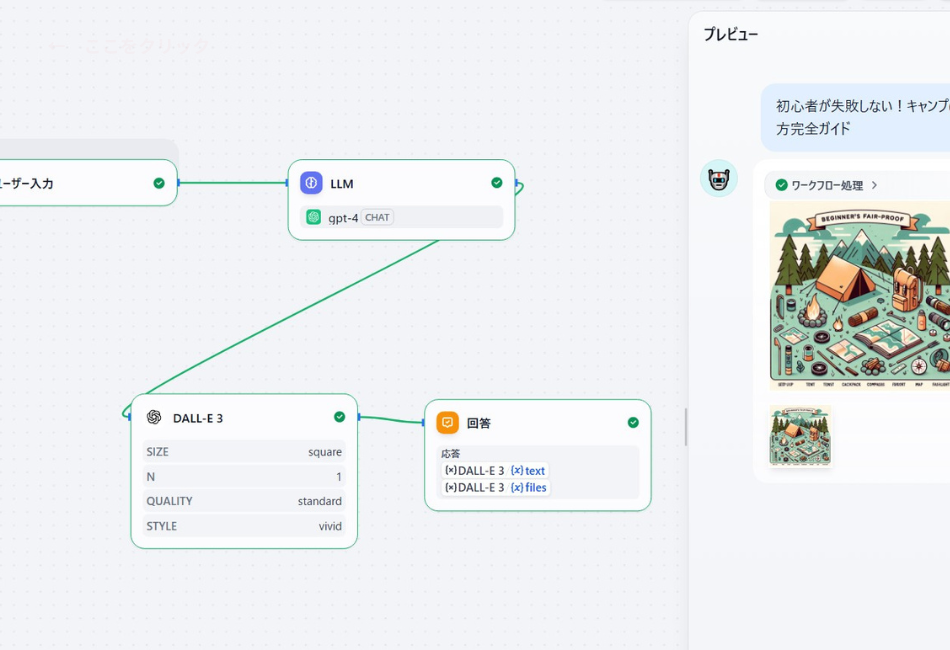950x650 pixels.
Task: Open the SIZE square setting on DALL-E 3
Action: pos(243,452)
